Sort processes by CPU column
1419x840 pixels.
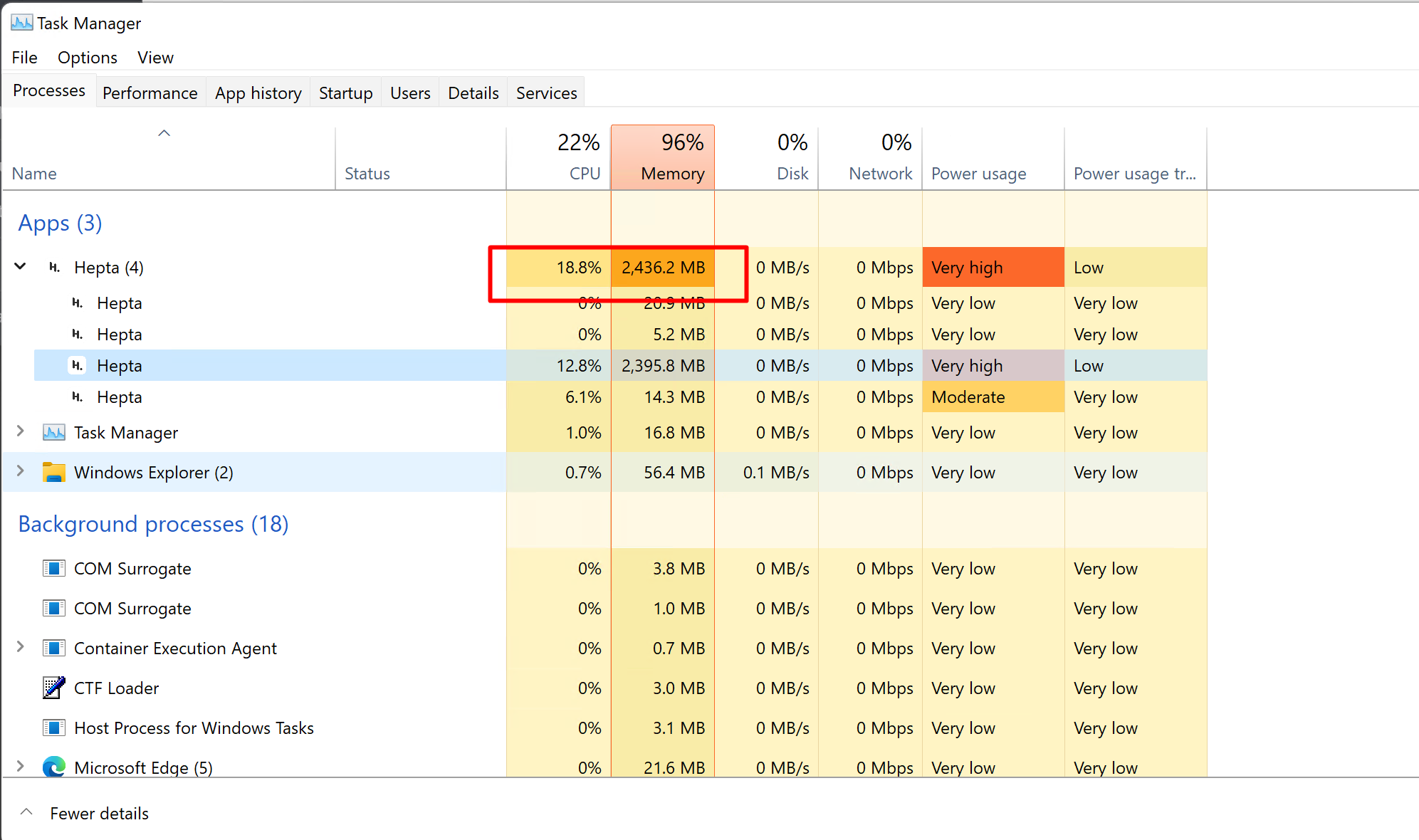pos(559,158)
